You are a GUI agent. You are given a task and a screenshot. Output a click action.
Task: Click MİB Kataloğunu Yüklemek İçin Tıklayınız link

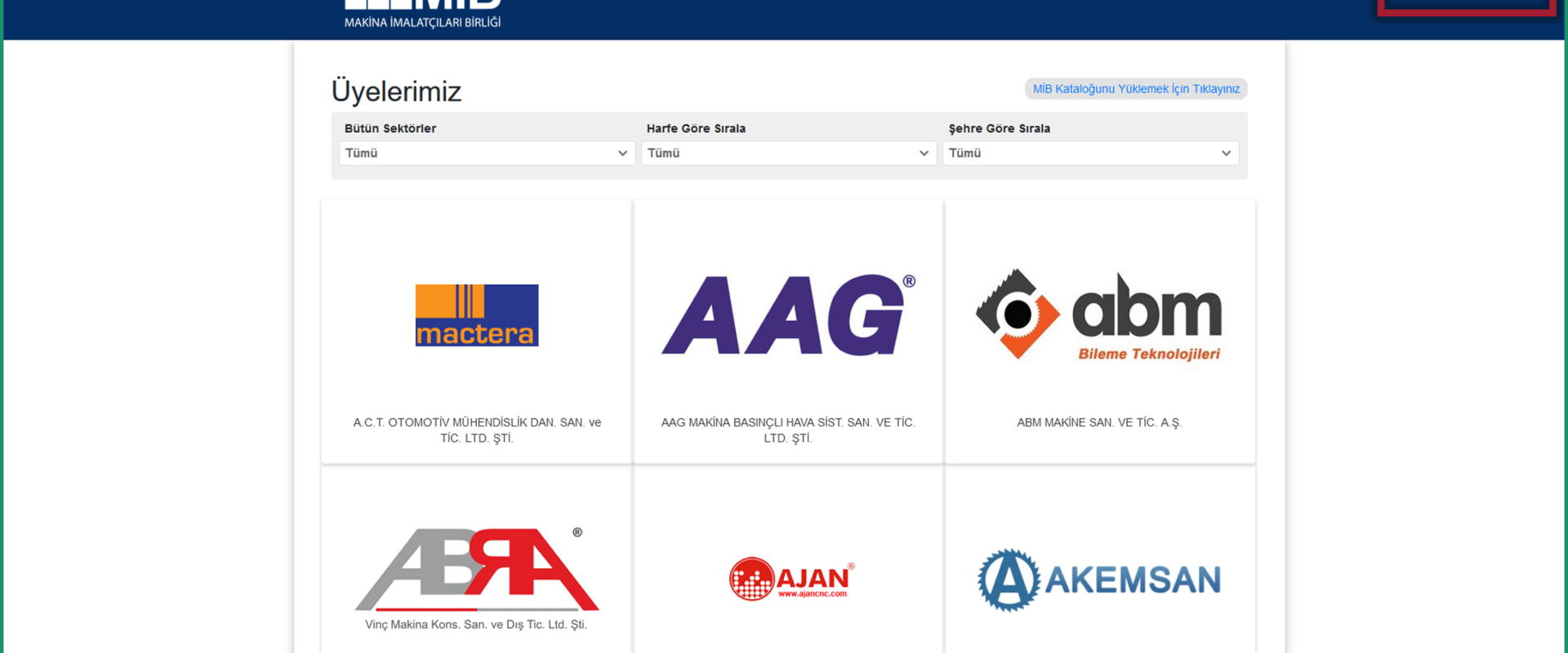click(x=1136, y=89)
